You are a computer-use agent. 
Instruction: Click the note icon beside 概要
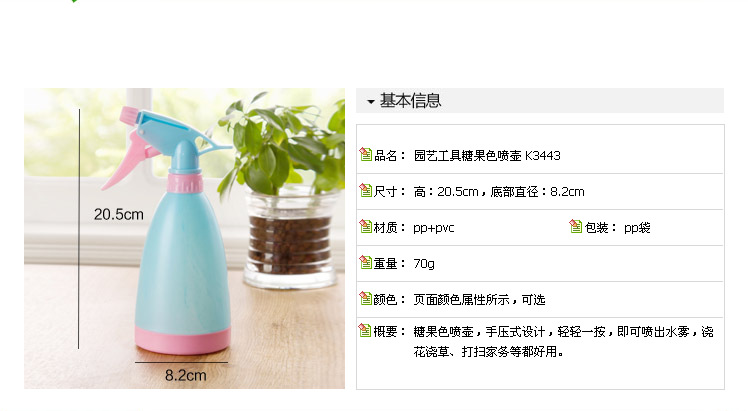click(366, 330)
